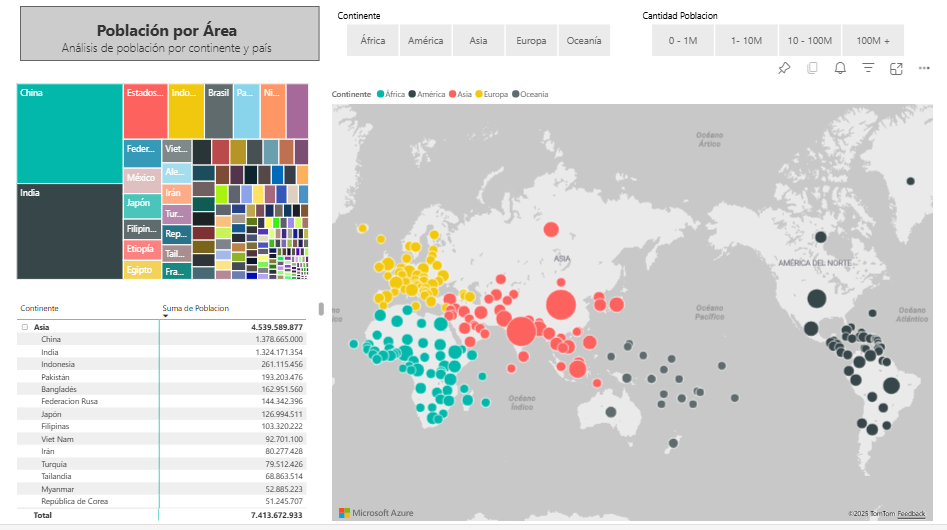Click the copy visual icon

point(812,68)
